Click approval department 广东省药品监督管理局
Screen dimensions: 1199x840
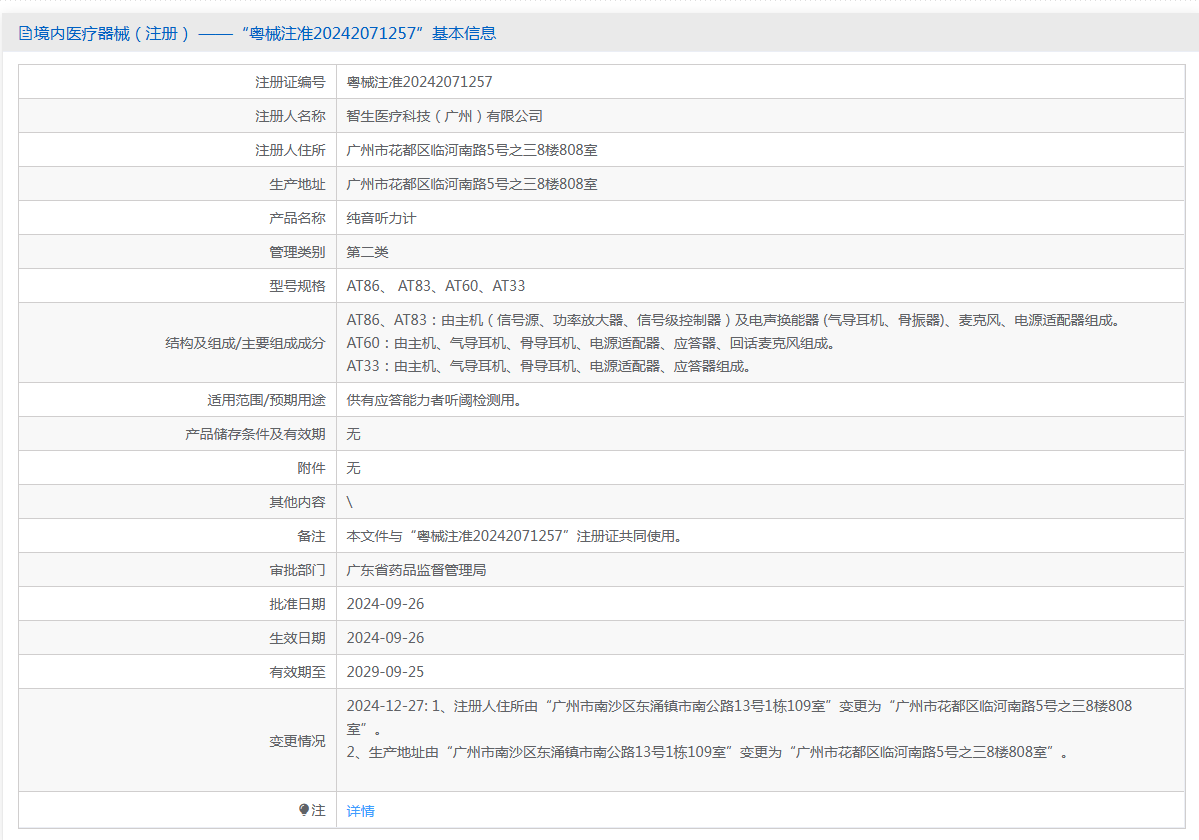tap(416, 570)
